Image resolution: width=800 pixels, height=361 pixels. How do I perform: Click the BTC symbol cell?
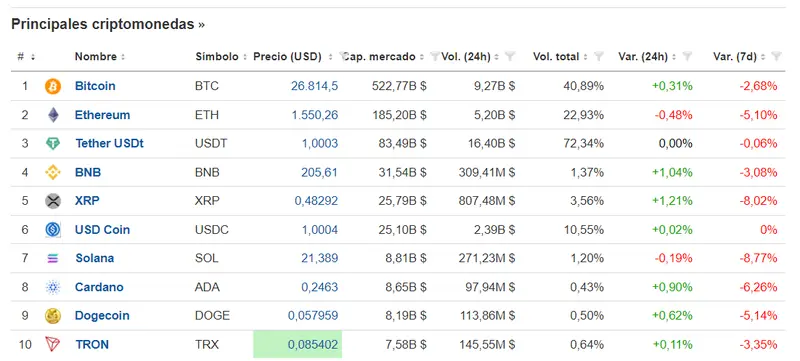click(207, 86)
